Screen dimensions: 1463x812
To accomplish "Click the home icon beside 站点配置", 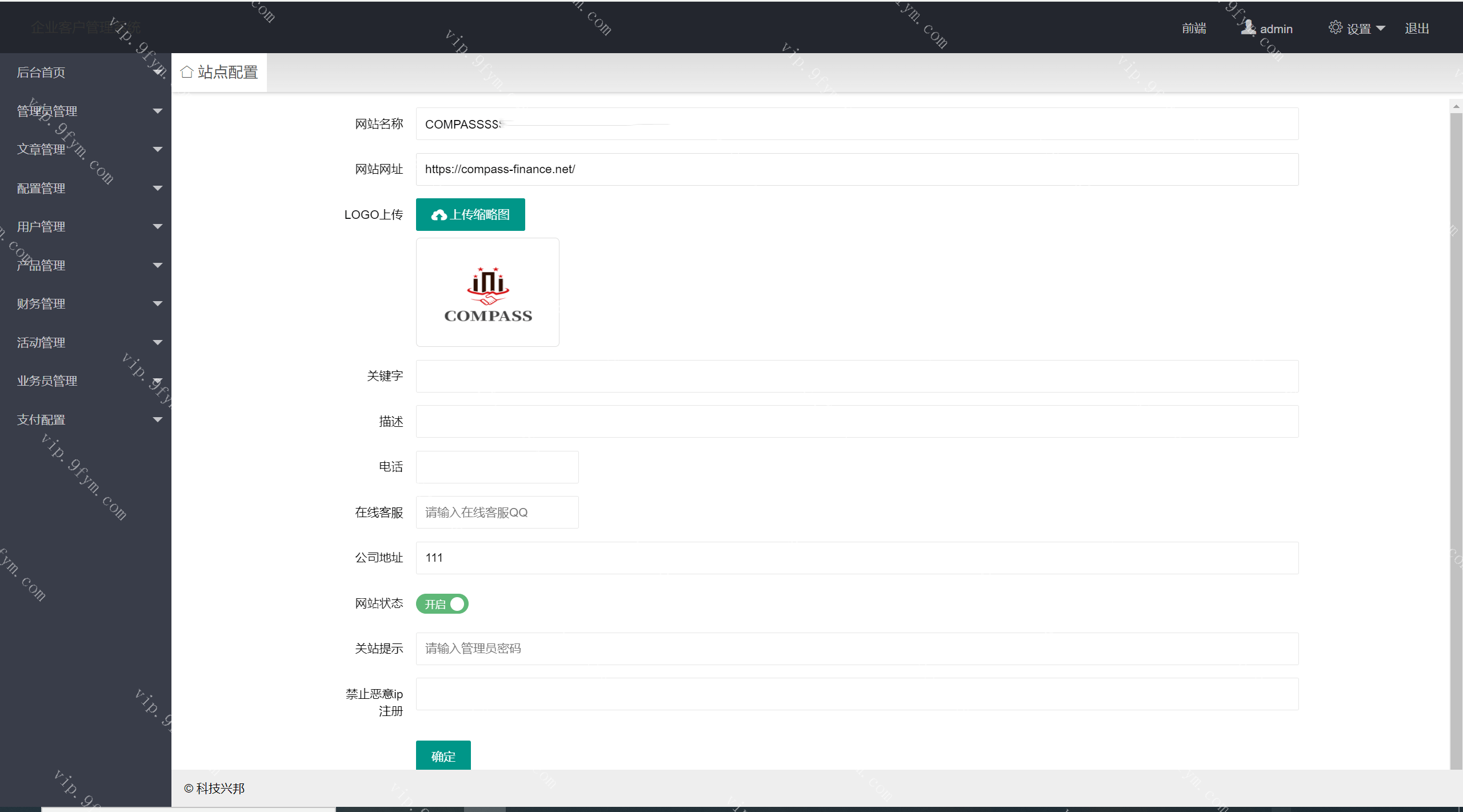I will (x=186, y=72).
